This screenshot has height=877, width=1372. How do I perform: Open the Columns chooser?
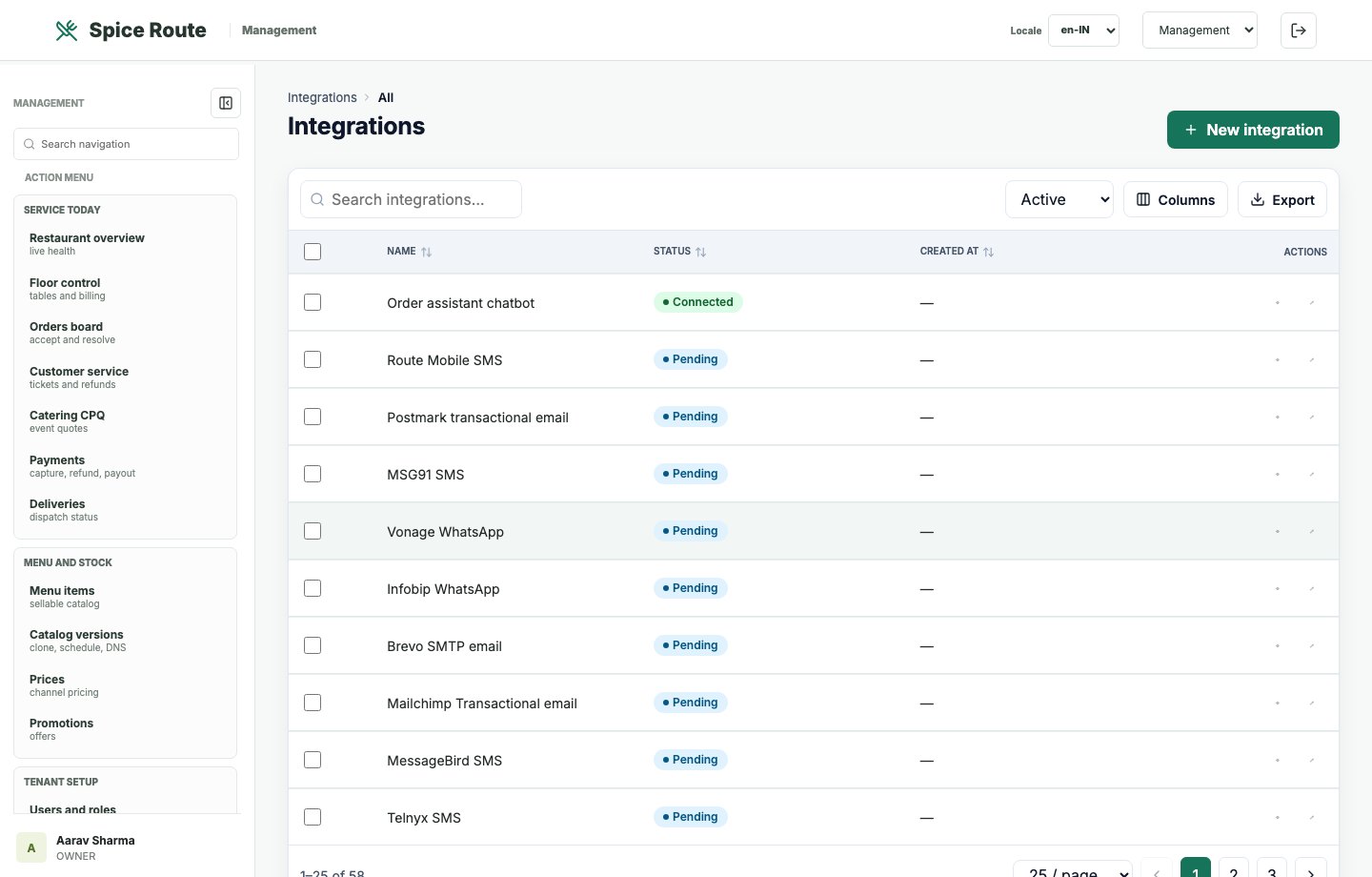coord(1176,199)
